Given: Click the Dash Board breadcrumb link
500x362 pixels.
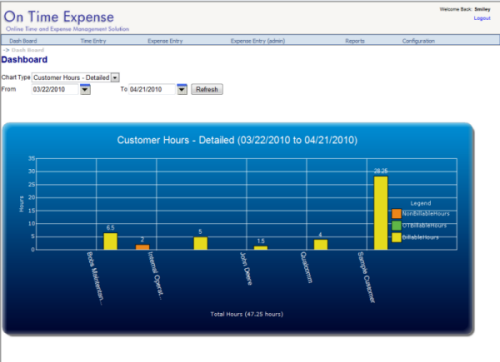Looking at the screenshot, I should pos(28,50).
